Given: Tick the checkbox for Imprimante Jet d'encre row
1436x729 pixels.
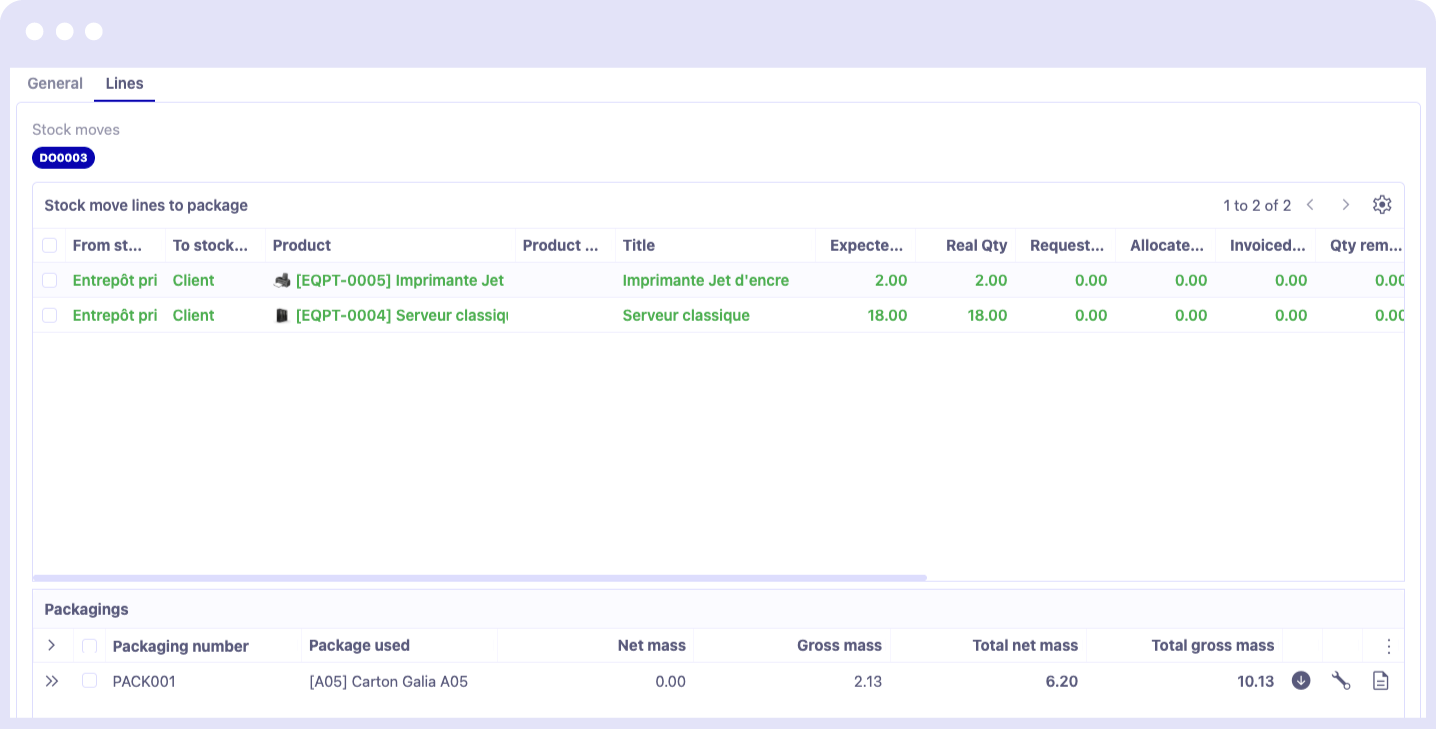Looking at the screenshot, I should [49, 281].
